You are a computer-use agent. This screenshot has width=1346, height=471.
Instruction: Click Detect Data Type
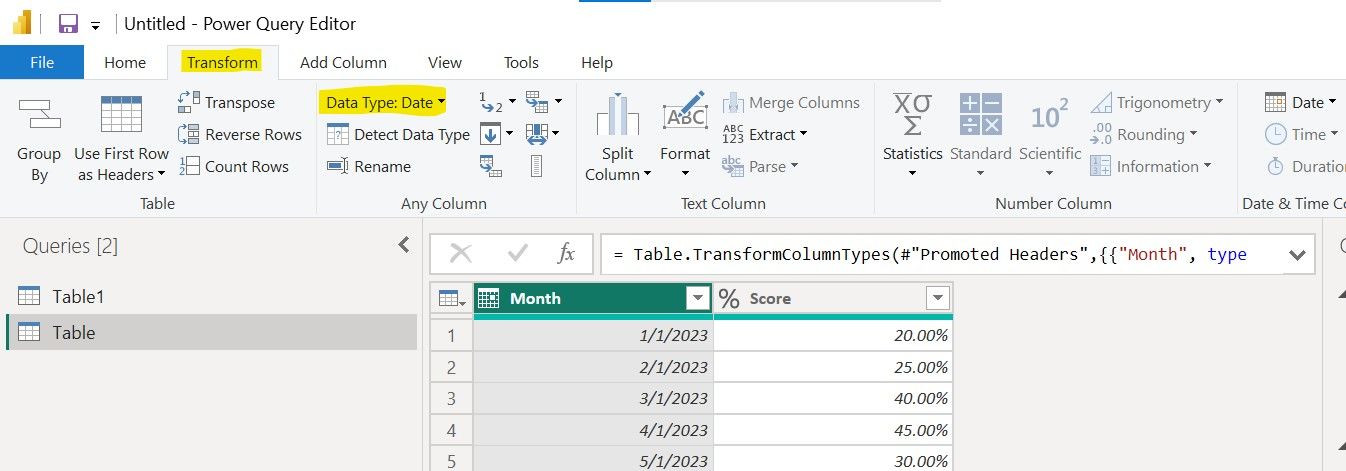click(x=398, y=134)
